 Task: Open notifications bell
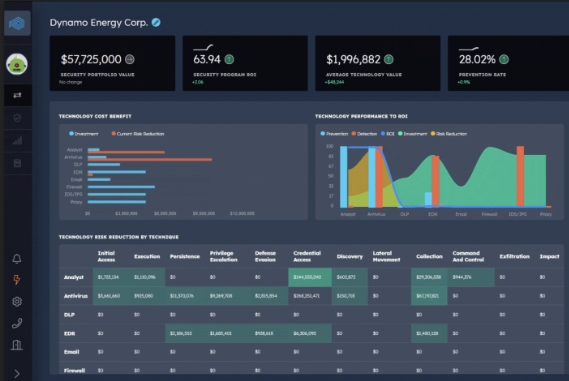tap(17, 259)
